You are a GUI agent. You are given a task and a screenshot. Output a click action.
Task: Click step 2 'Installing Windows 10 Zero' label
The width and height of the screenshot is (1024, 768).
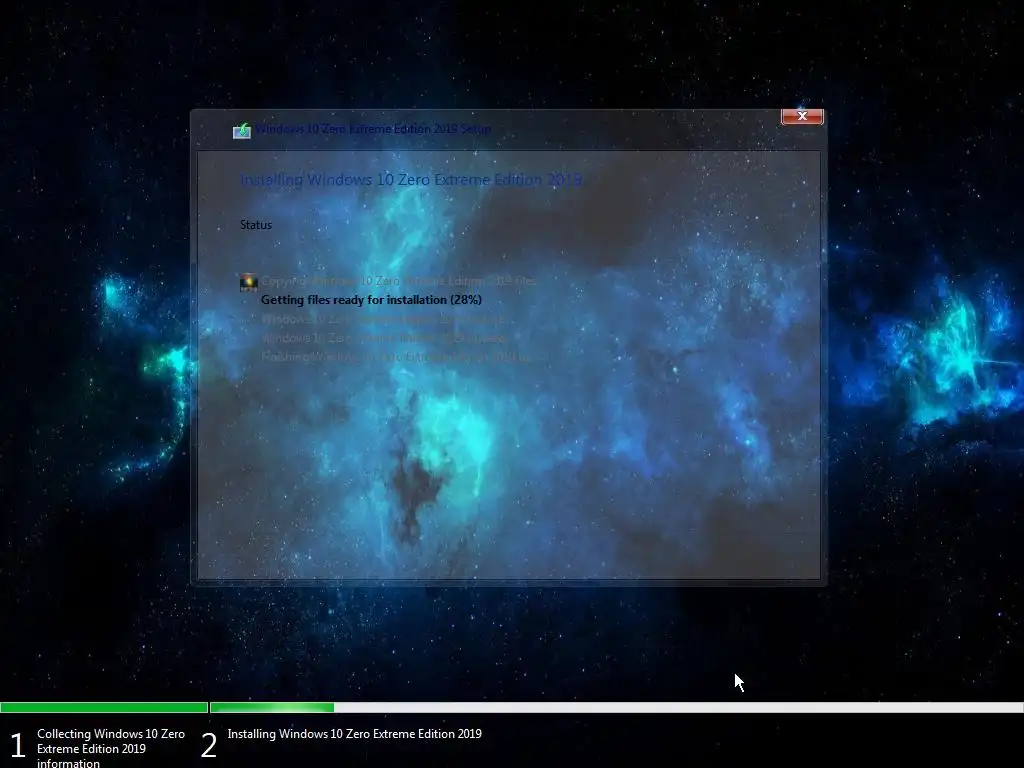pos(355,734)
